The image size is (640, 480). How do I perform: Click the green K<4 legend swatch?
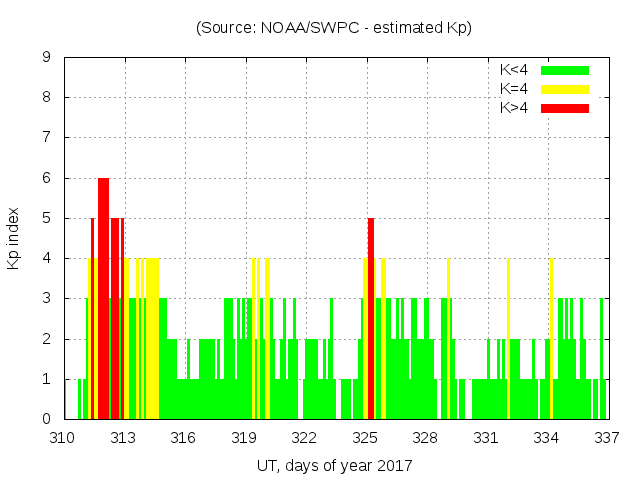pos(565,70)
